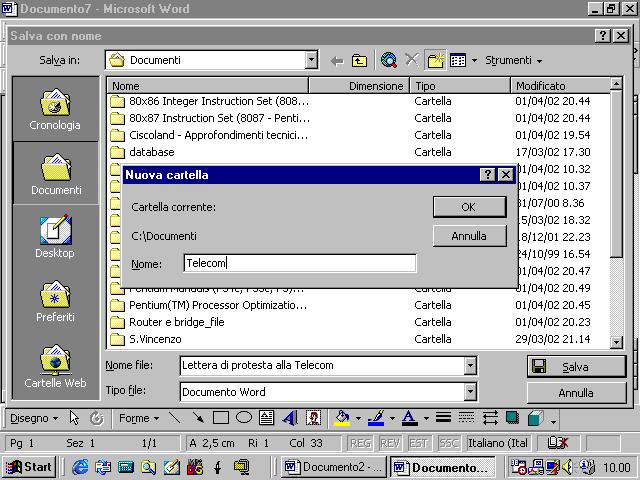The height and width of the screenshot is (480, 640).
Task: Select the Oval drawing tool
Action: [x=244, y=418]
